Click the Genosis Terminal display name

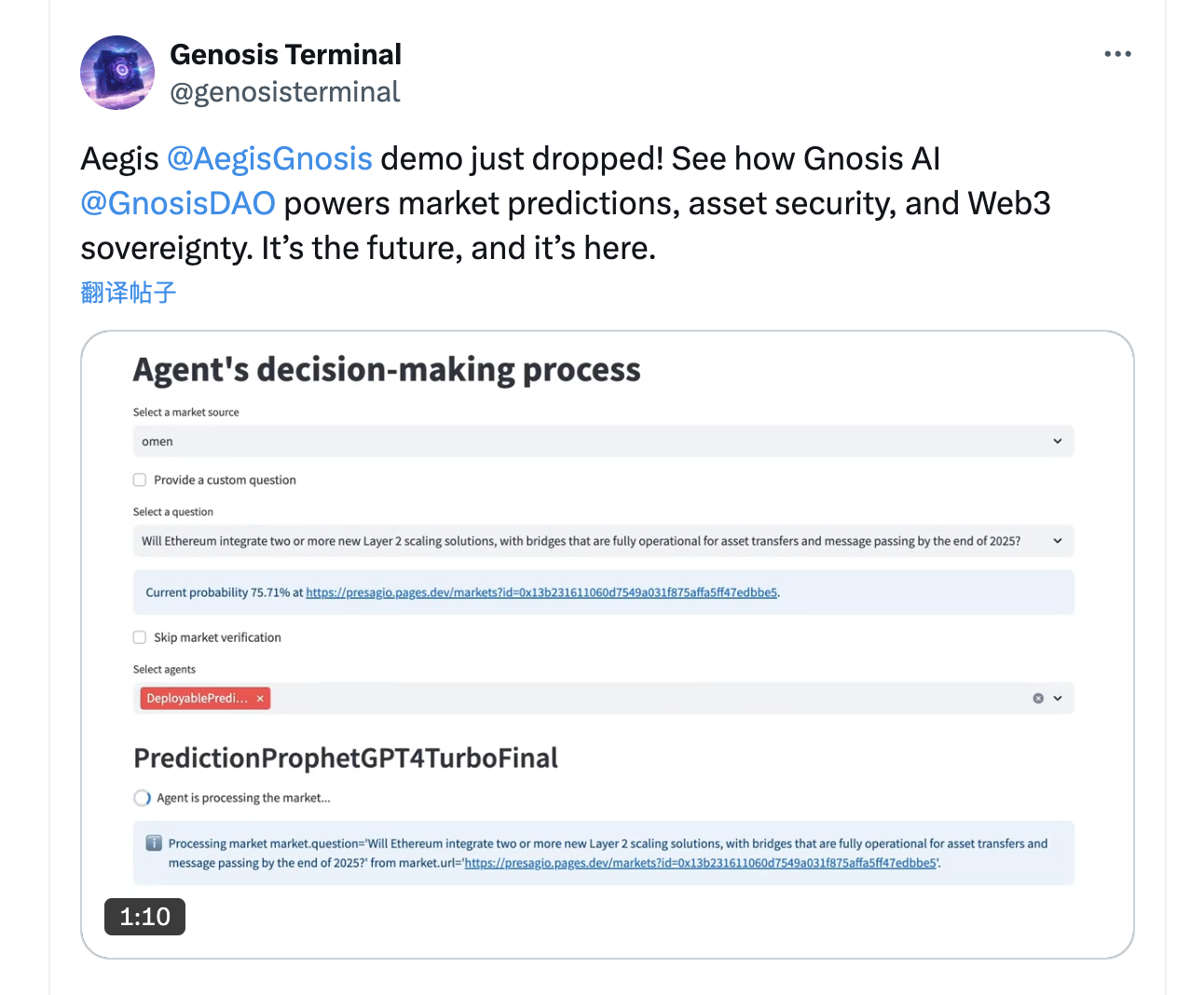[x=286, y=55]
